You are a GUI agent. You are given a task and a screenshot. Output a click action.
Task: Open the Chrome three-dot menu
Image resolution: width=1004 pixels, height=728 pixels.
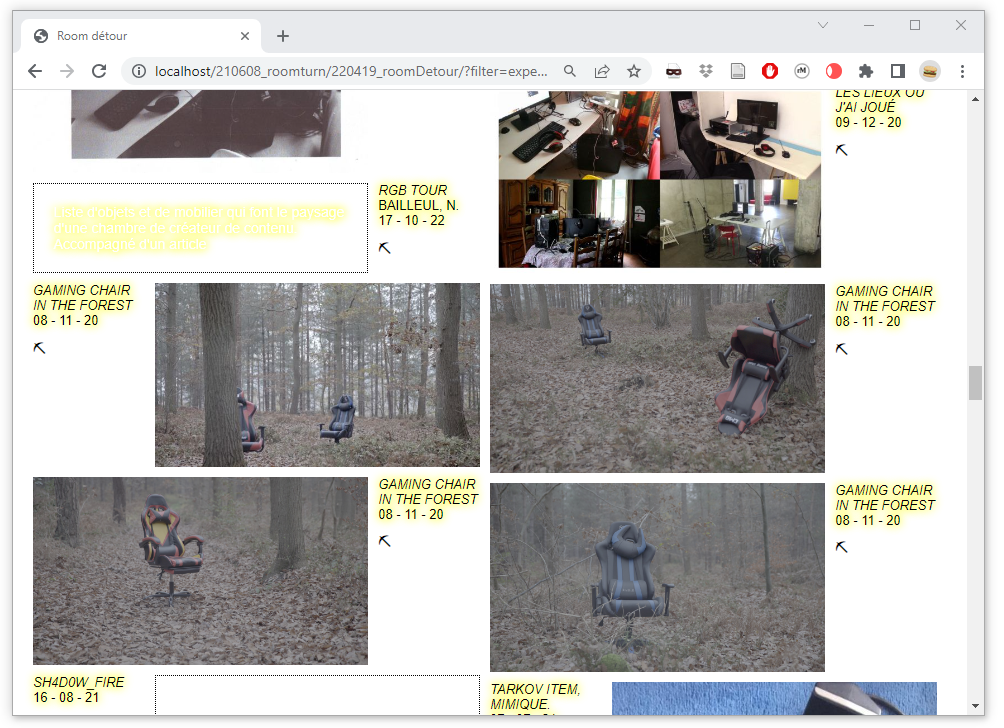point(962,71)
